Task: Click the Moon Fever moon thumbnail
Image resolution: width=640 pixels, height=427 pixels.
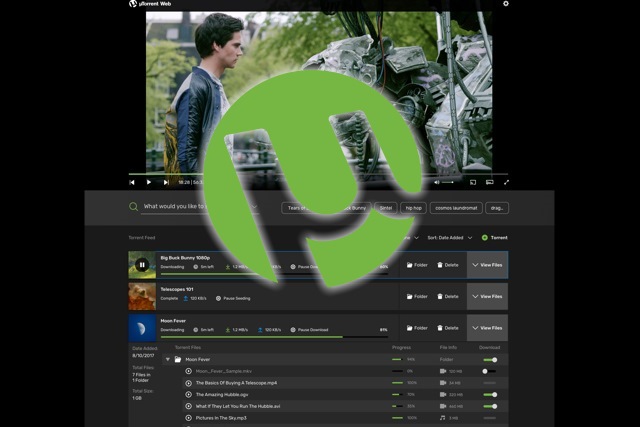Action: tap(142, 328)
